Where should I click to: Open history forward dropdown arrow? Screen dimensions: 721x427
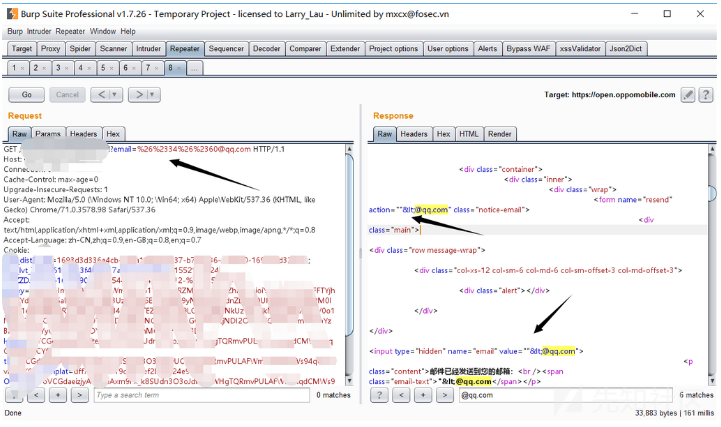pyautogui.click(x=153, y=94)
